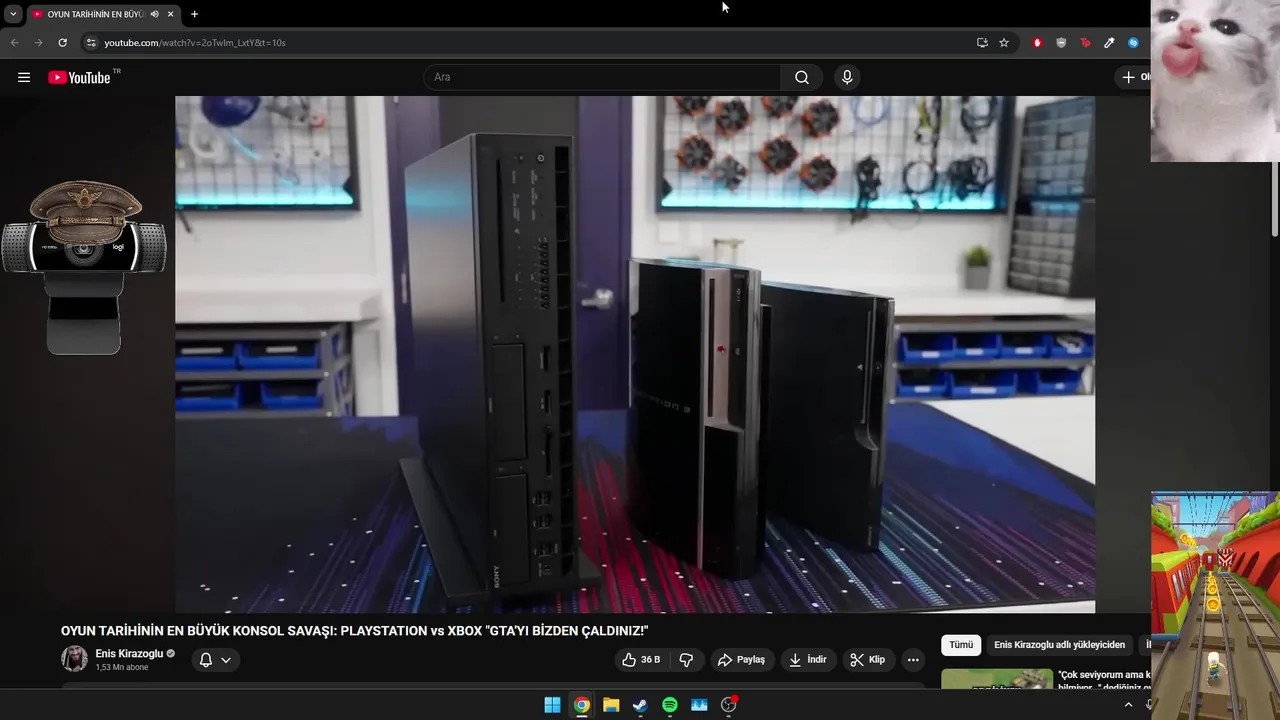Viewport: 1280px width, 720px height.
Task: Show hidden system tray icons chevron
Action: (x=1128, y=705)
